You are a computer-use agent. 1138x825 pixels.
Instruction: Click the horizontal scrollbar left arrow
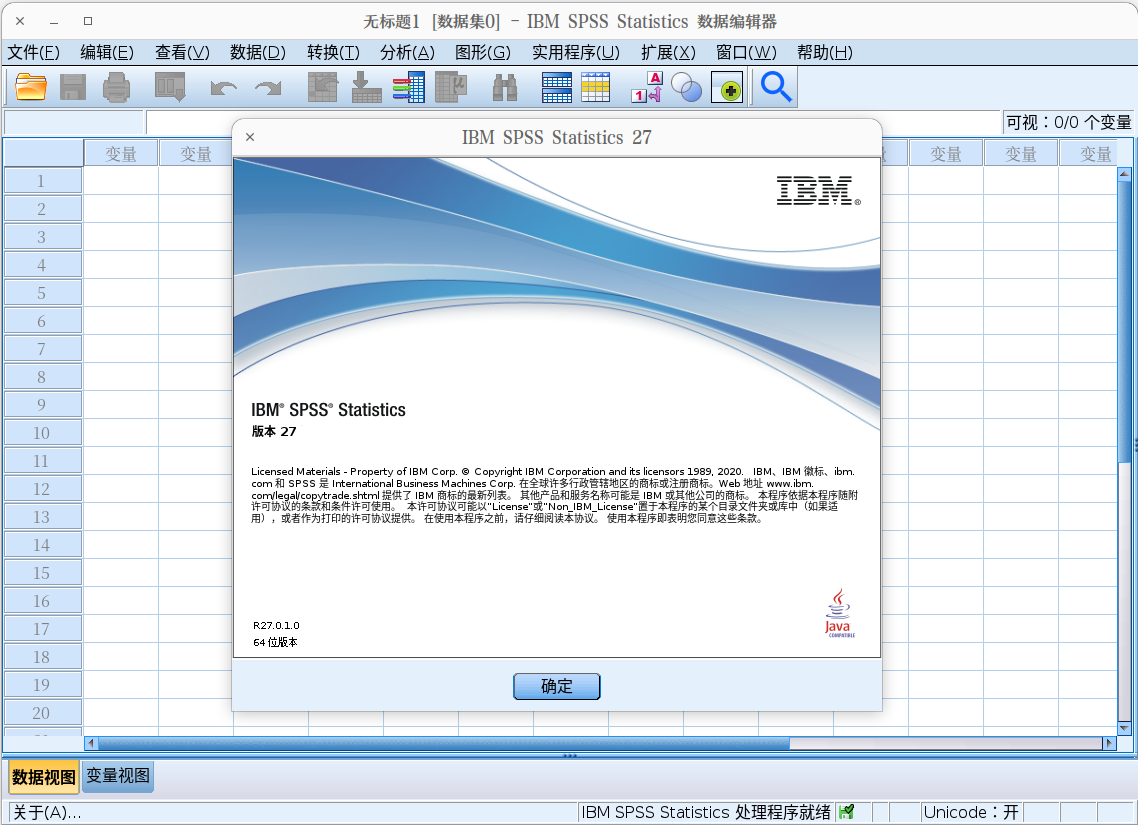tap(91, 743)
